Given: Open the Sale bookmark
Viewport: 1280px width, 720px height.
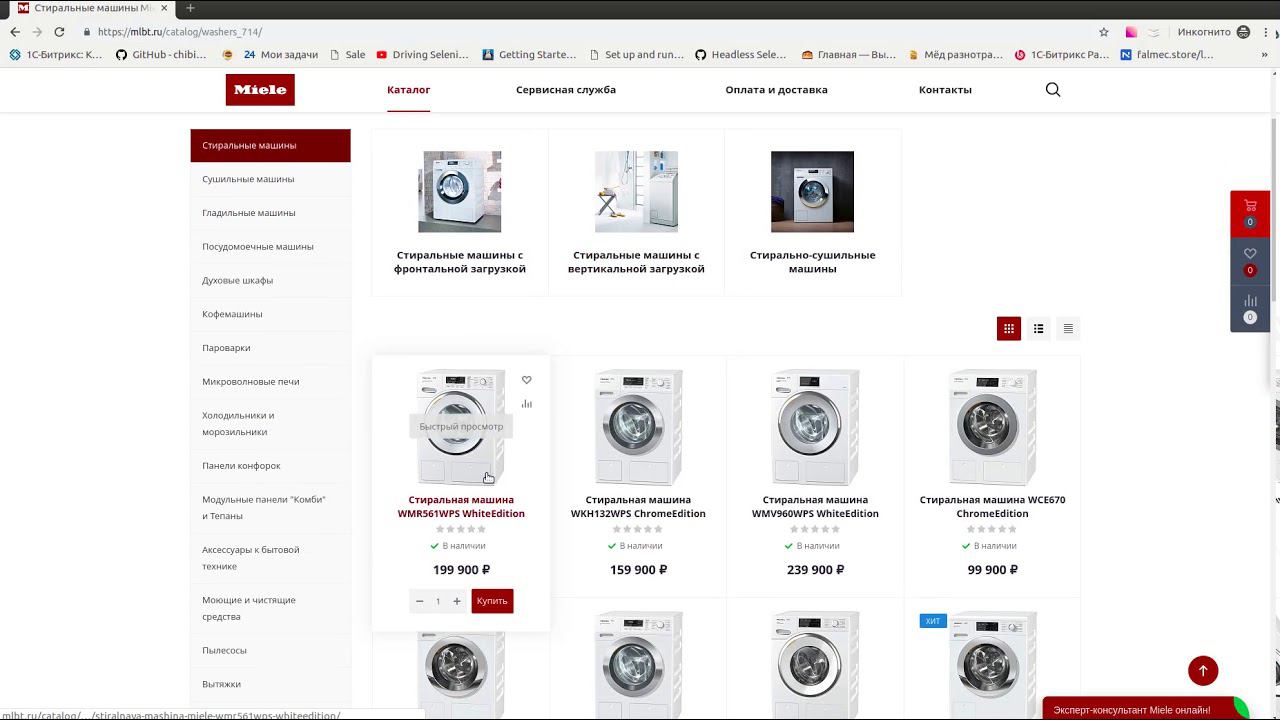Looking at the screenshot, I should coord(348,55).
